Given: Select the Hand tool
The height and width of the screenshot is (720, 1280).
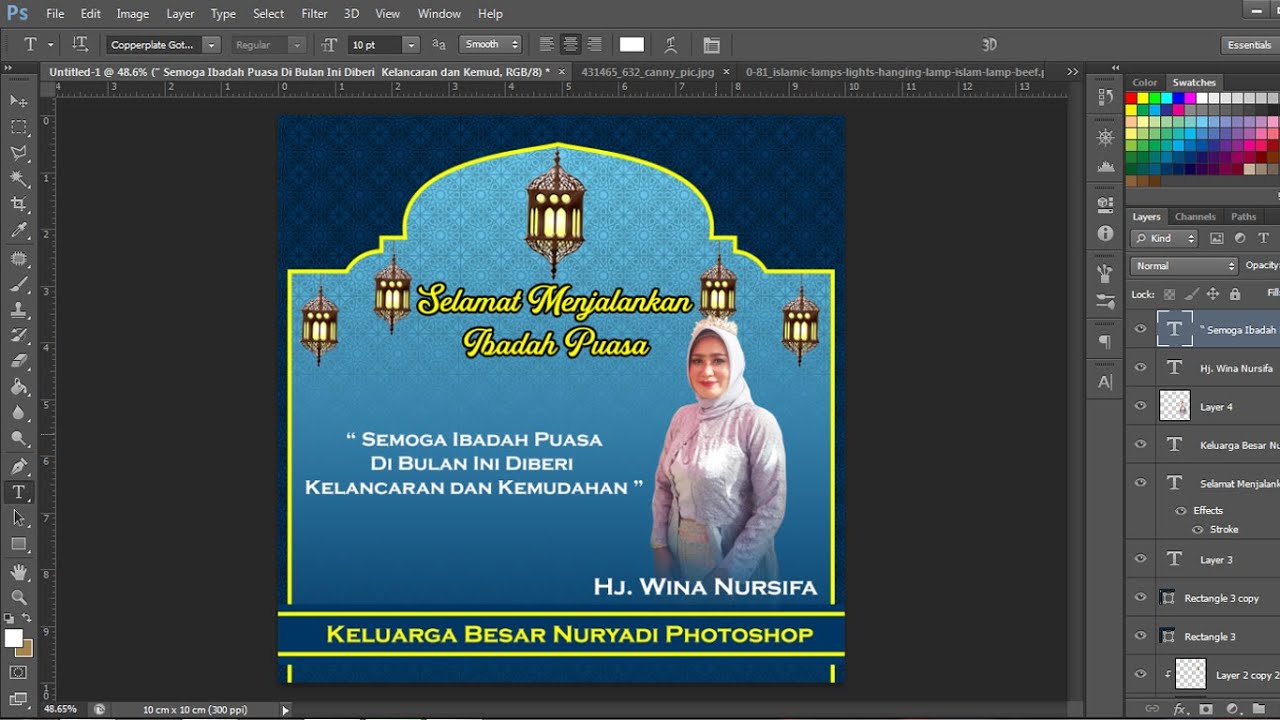Looking at the screenshot, I should click(18, 572).
